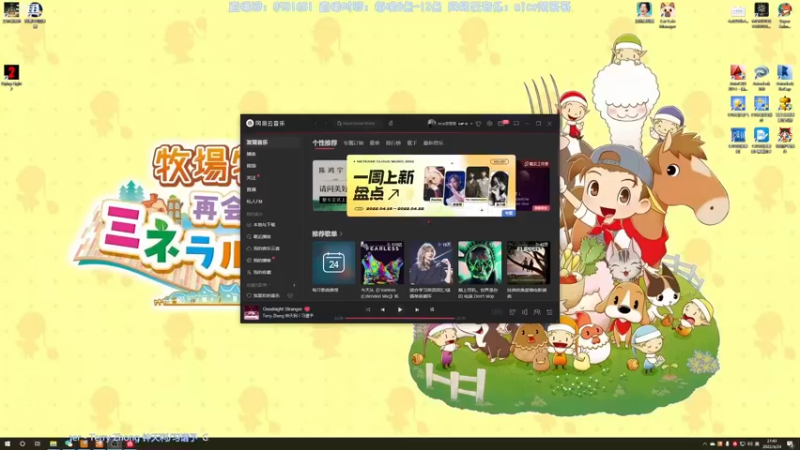Open the 一周上新盘点 banner
This screenshot has height=450, width=800.
click(431, 186)
